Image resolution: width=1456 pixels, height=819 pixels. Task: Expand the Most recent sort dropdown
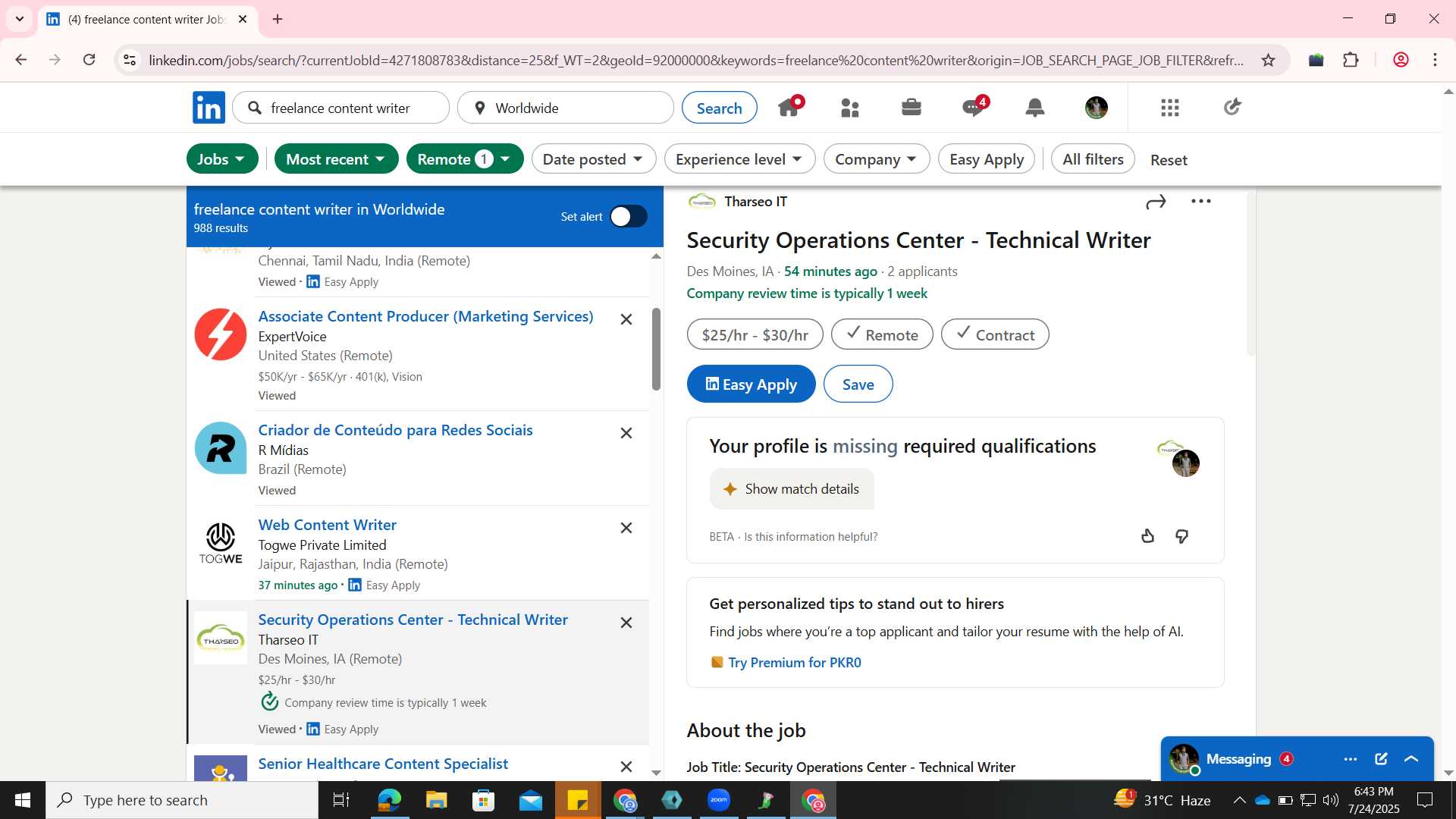336,159
